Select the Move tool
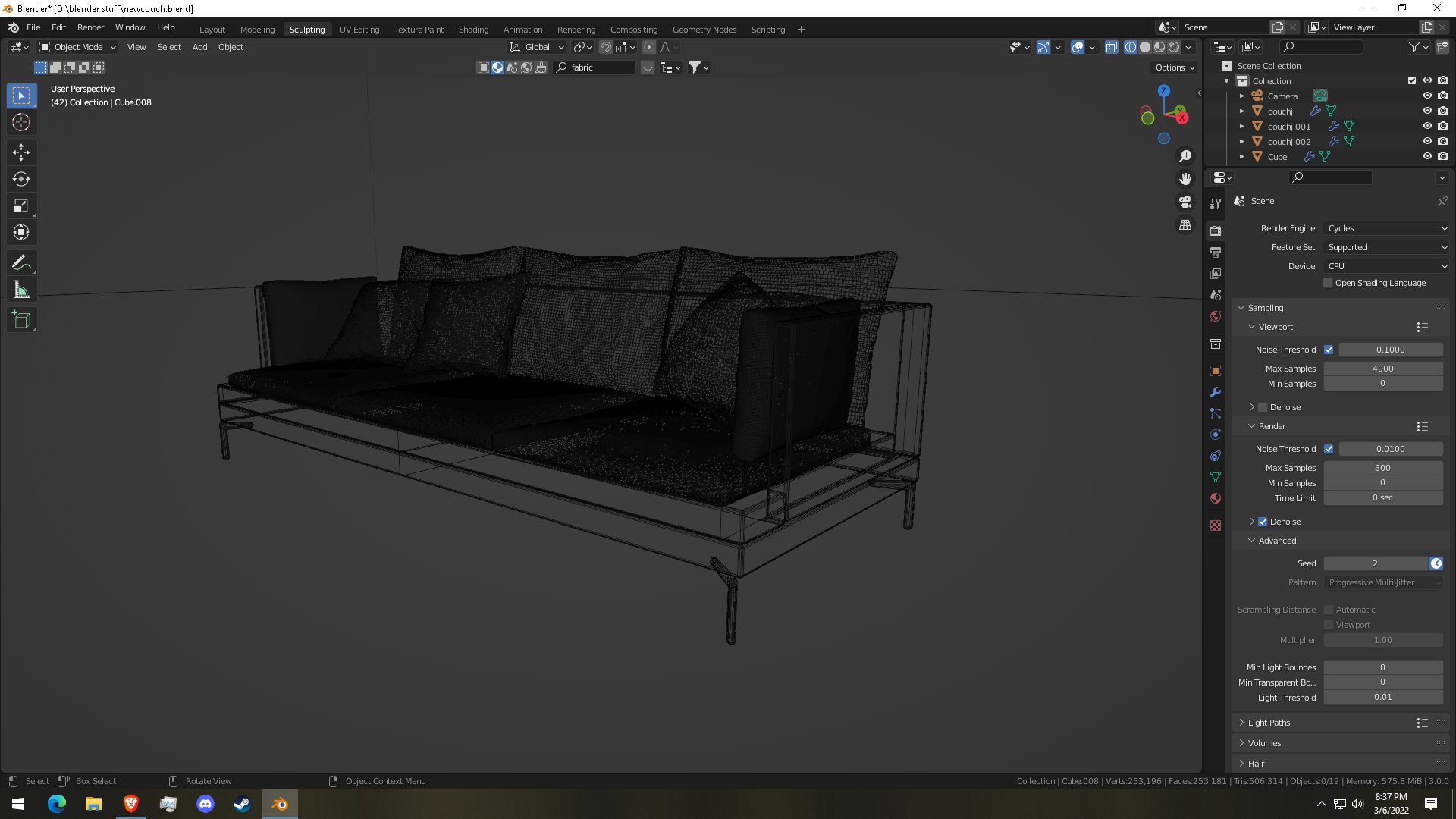This screenshot has width=1456, height=819. [x=21, y=152]
